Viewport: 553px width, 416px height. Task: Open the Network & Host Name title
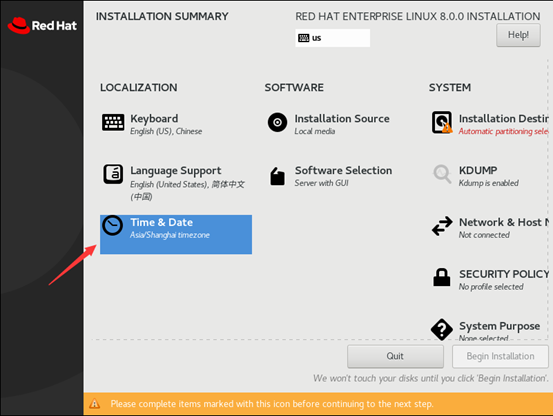[x=504, y=222]
